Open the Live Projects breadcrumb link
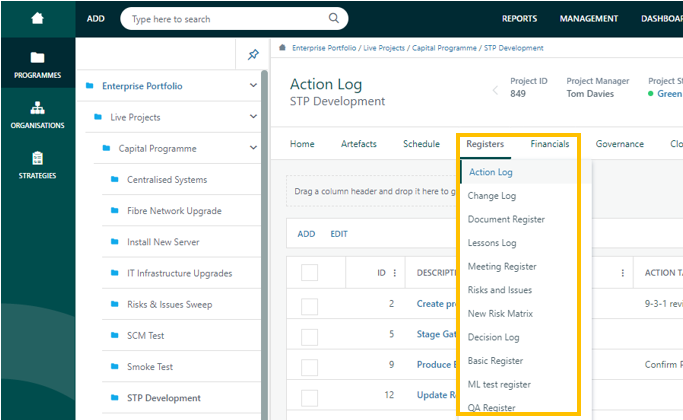 [x=384, y=48]
